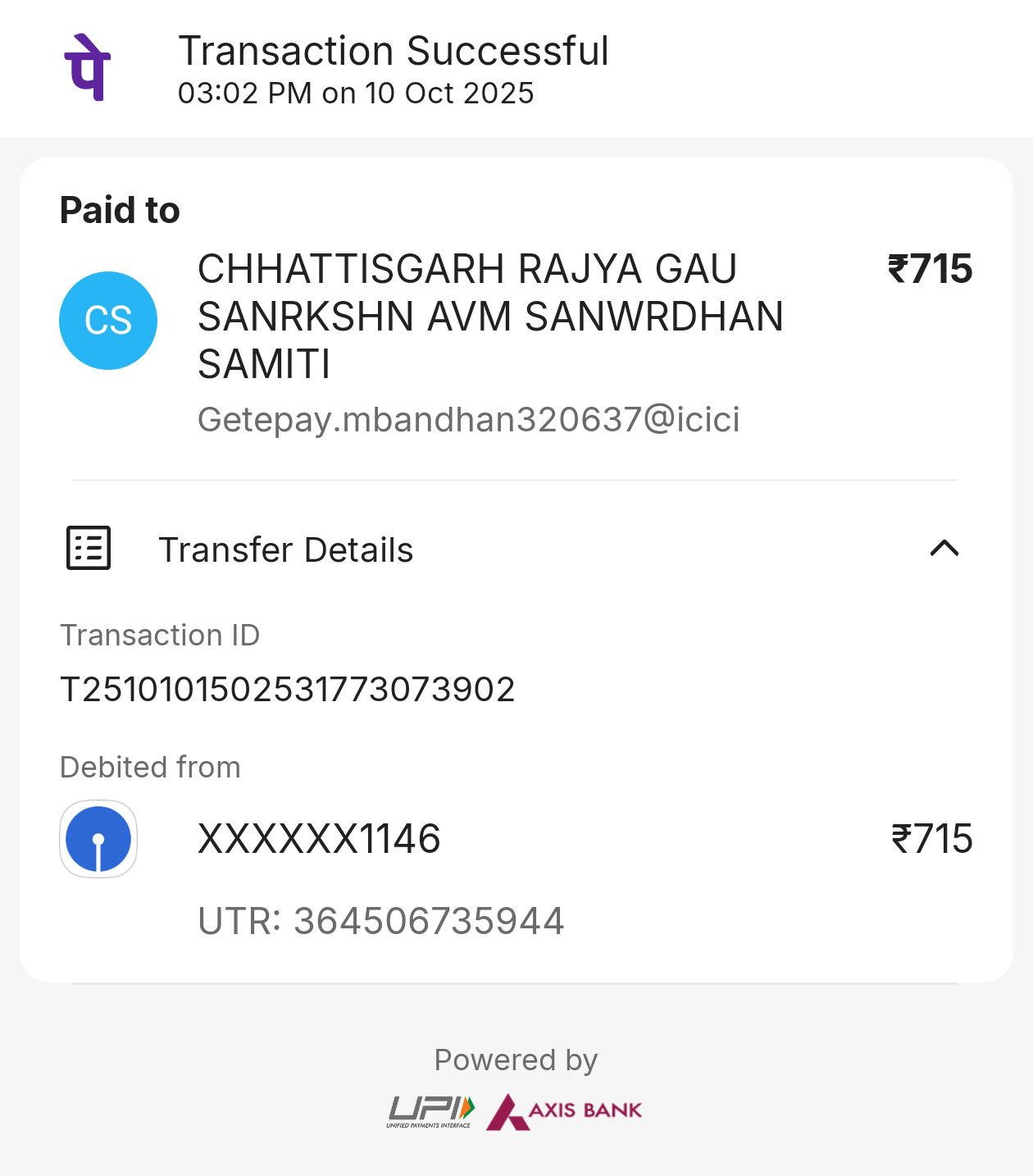1033x1176 pixels.
Task: Collapse the Transfer Details chevron
Action: click(944, 549)
